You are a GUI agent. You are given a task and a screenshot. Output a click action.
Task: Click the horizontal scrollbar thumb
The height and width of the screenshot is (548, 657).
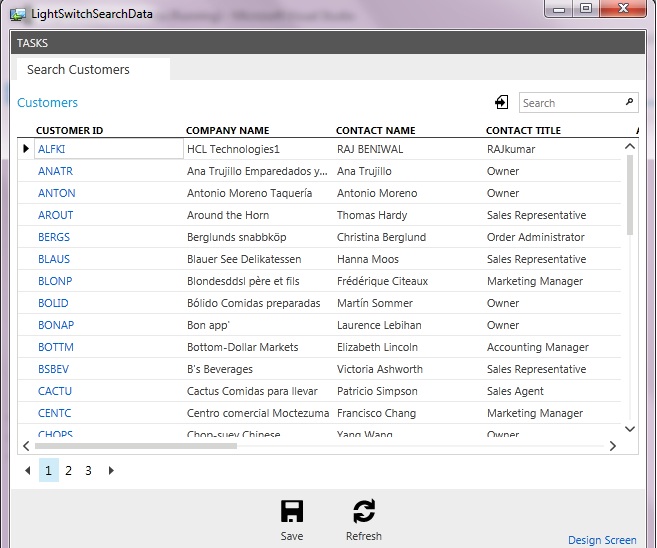coord(136,446)
